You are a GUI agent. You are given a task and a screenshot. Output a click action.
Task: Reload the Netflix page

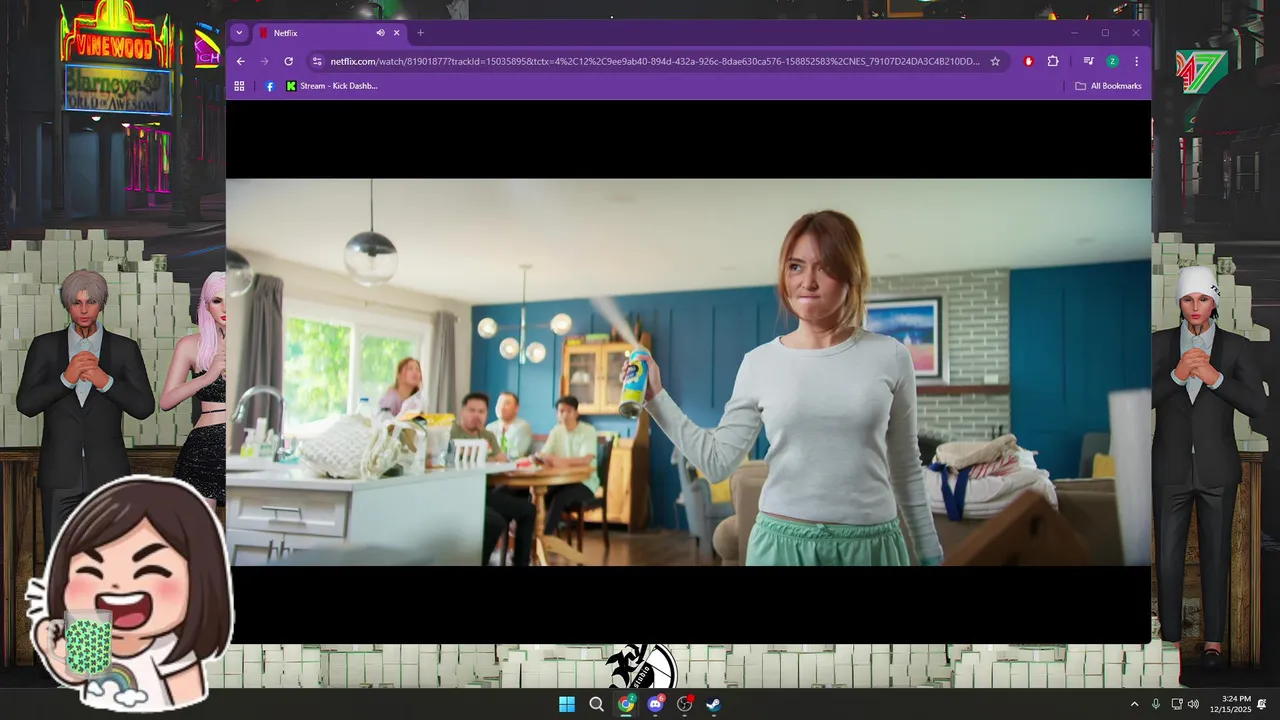coord(288,61)
